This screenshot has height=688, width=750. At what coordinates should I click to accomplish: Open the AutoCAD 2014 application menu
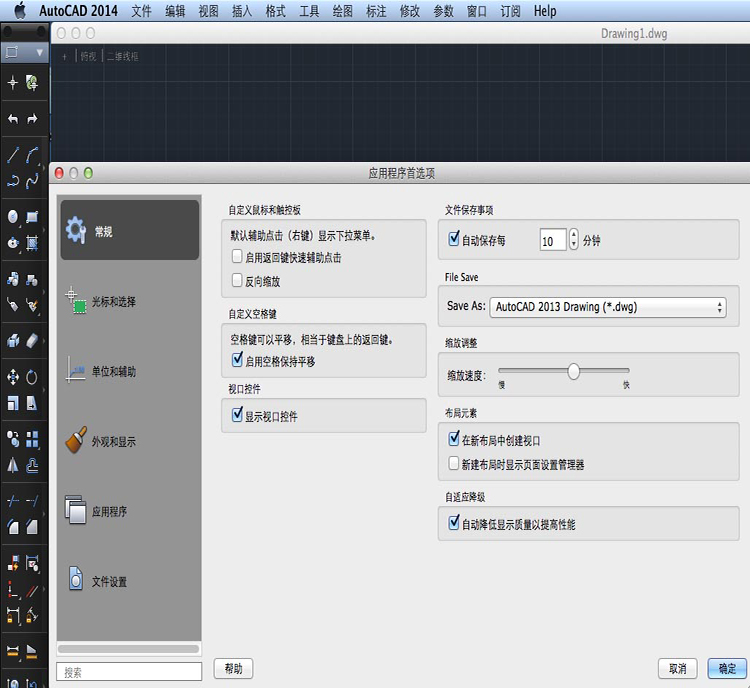pyautogui.click(x=78, y=11)
